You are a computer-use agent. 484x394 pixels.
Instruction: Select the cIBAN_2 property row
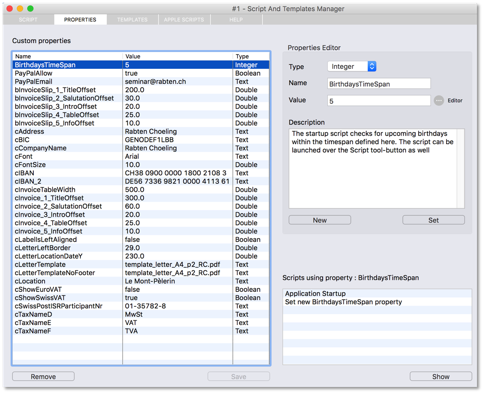point(141,181)
